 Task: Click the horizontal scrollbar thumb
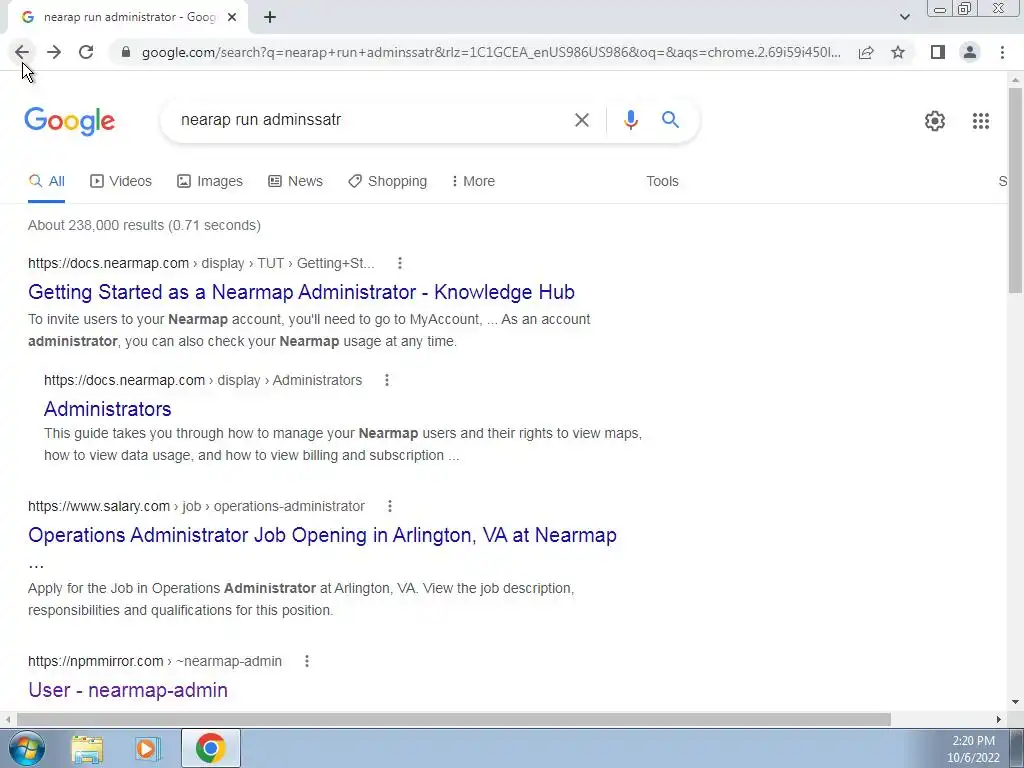(x=453, y=719)
